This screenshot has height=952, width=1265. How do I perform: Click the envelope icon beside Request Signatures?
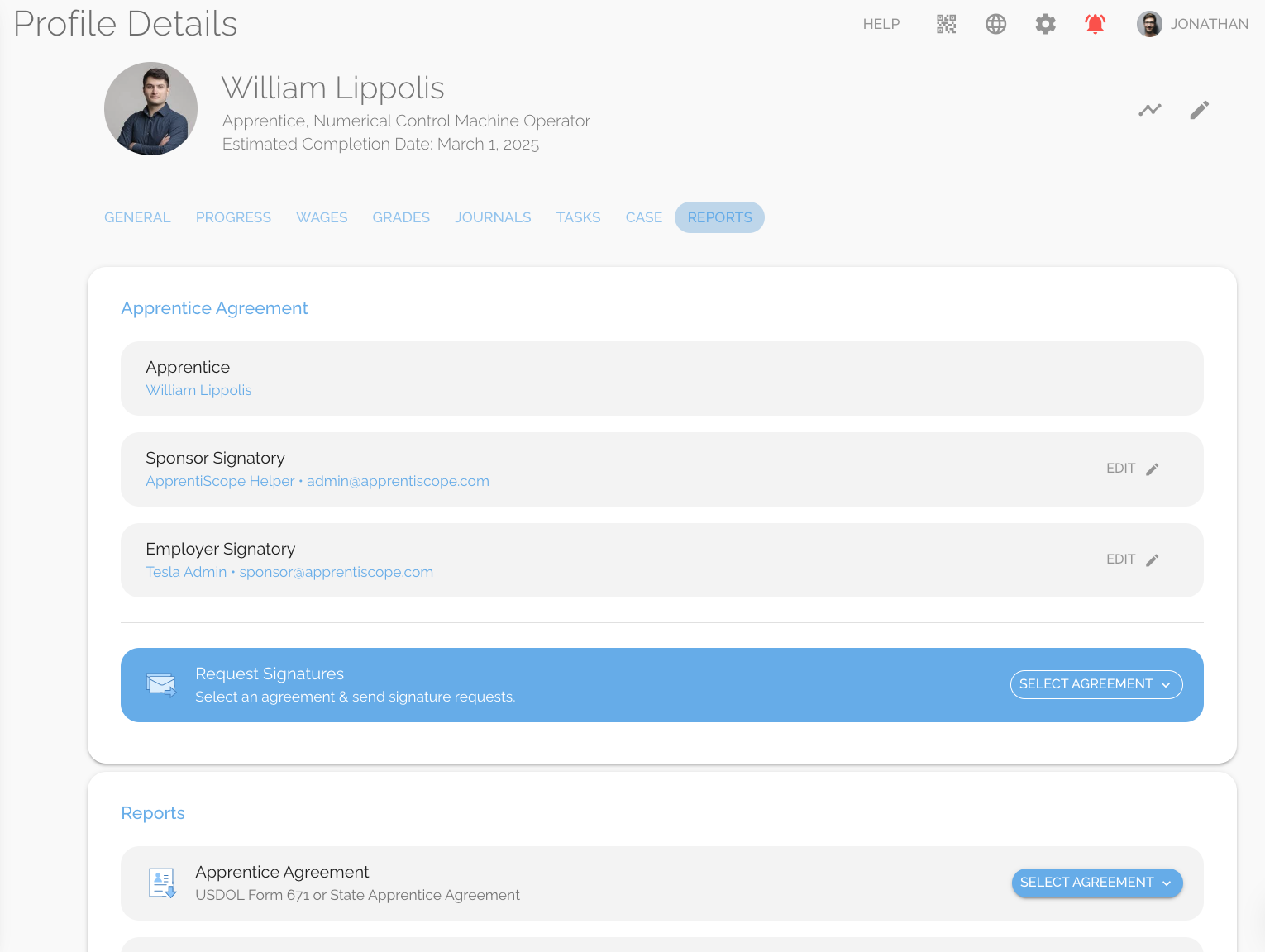click(160, 684)
